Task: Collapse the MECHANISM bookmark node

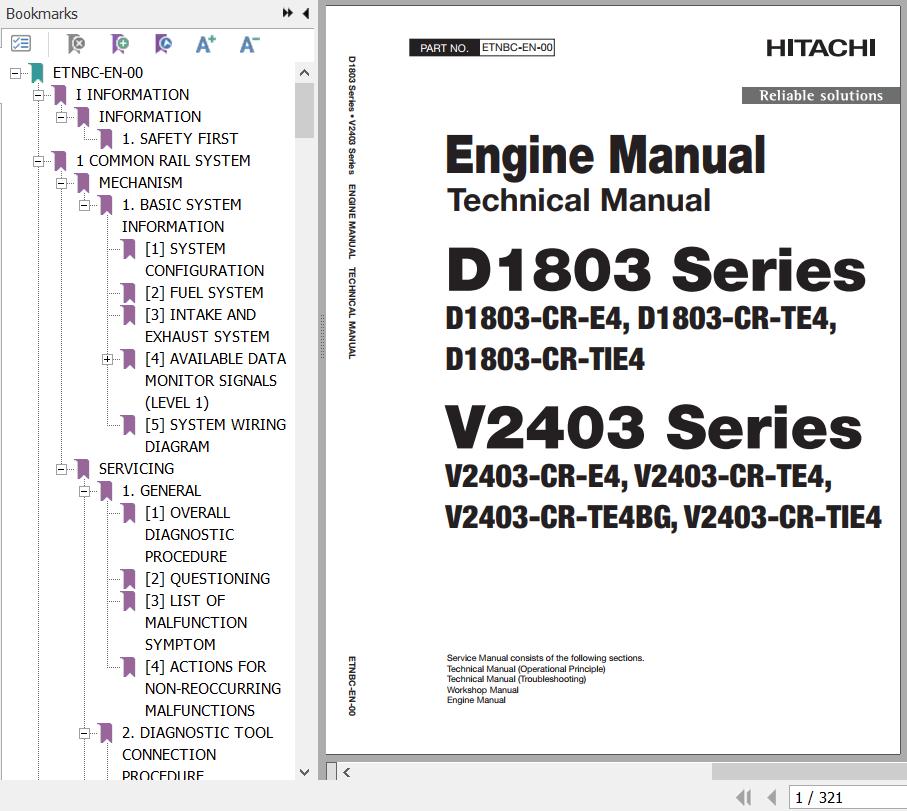Action: click(x=61, y=183)
